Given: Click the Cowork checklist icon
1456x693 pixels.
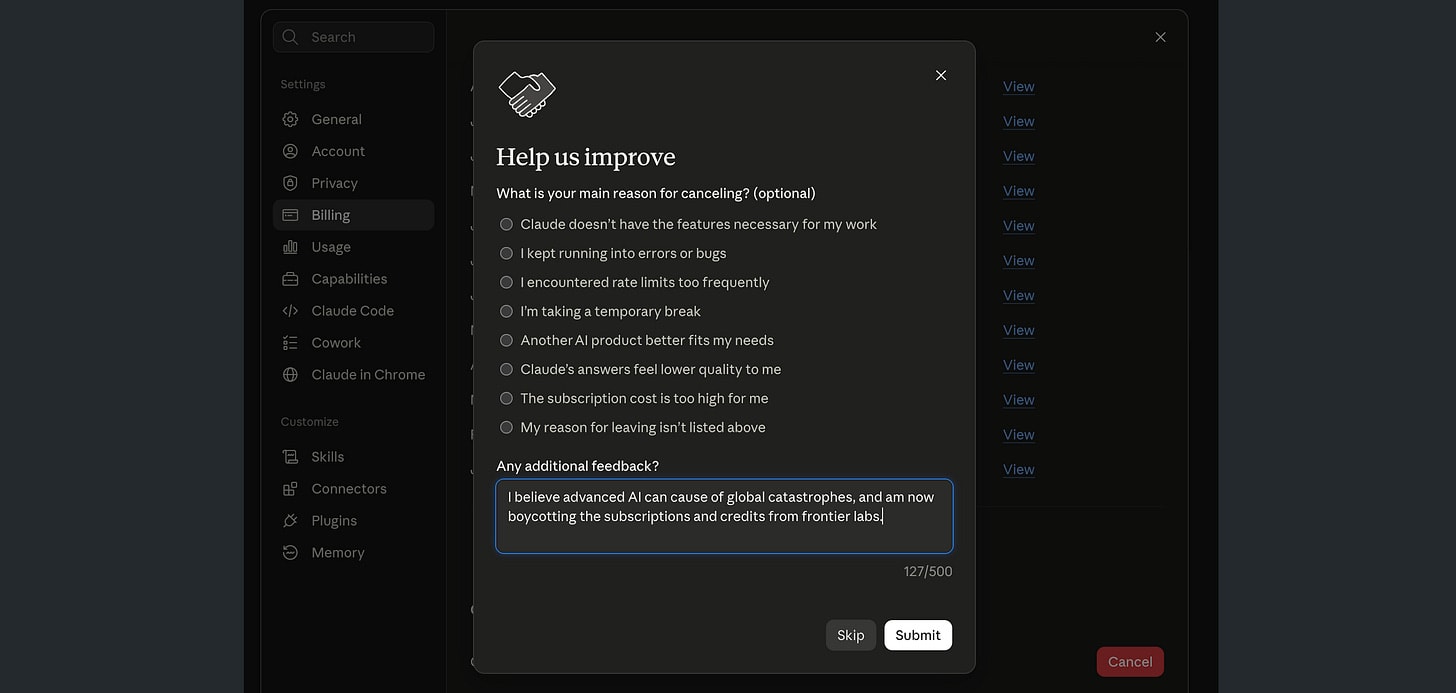Looking at the screenshot, I should tap(290, 343).
